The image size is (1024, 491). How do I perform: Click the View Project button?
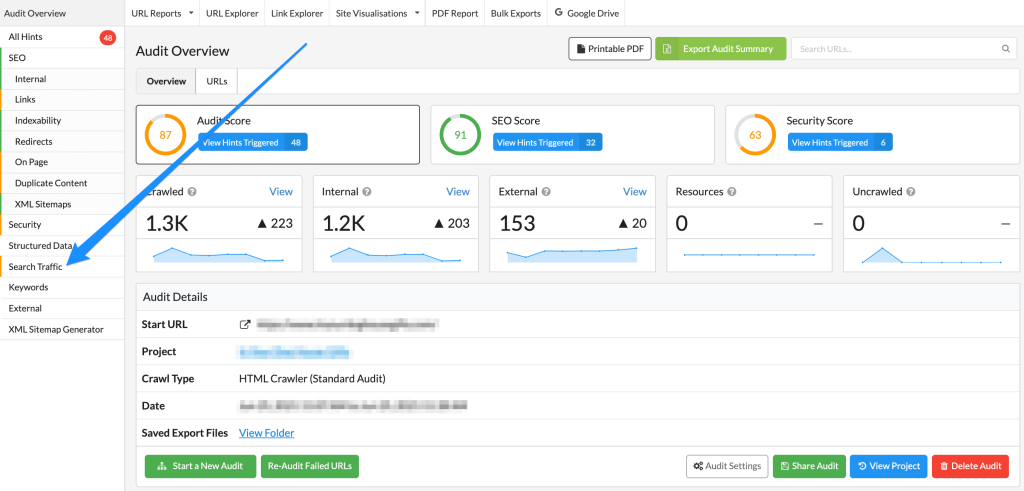click(888, 466)
